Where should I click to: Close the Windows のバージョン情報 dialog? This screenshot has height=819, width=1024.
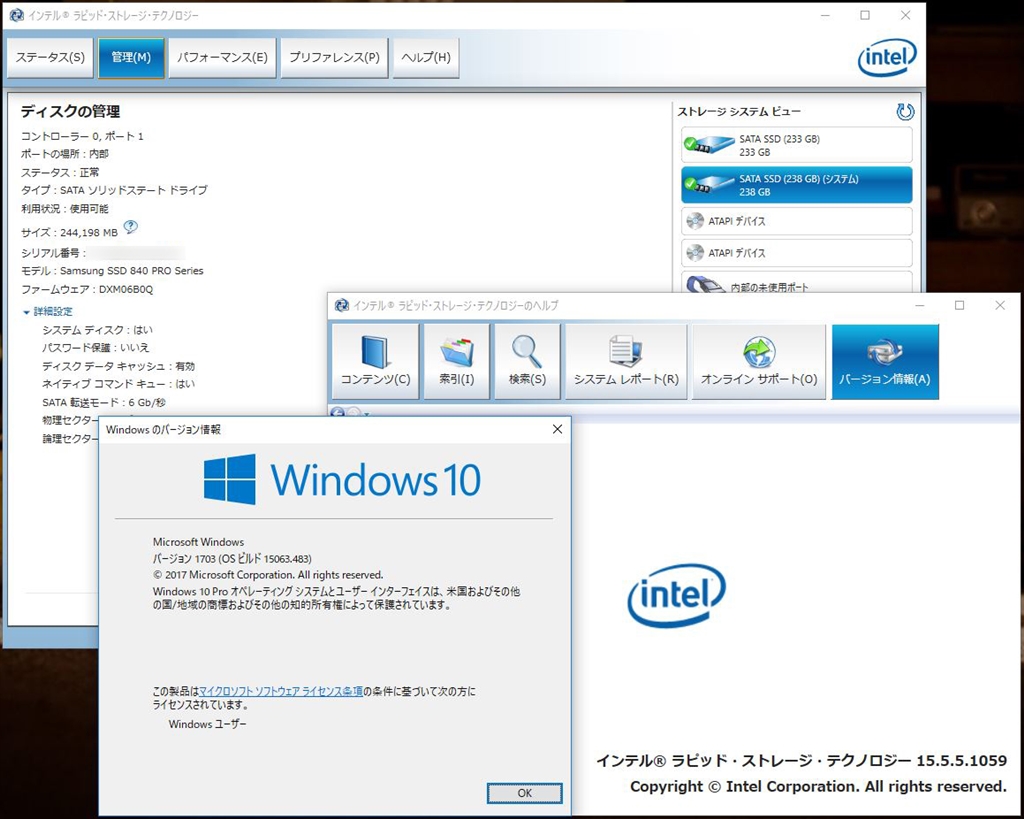point(557,429)
